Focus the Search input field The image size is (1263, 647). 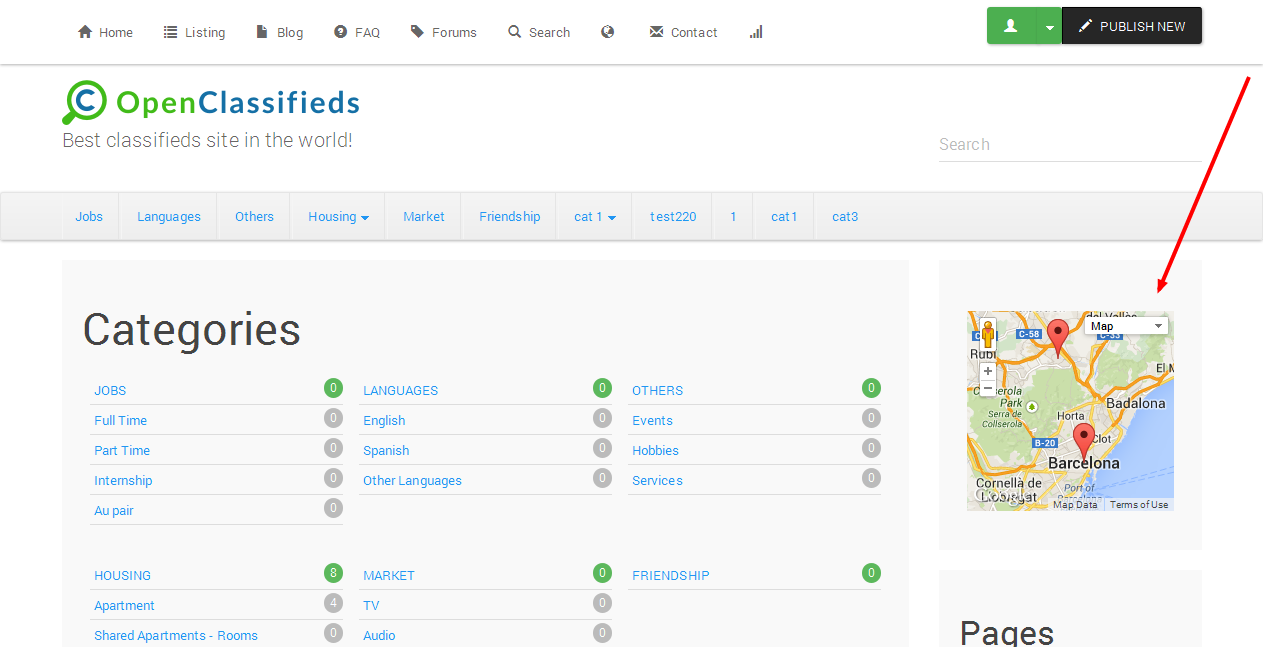[x=1070, y=145]
